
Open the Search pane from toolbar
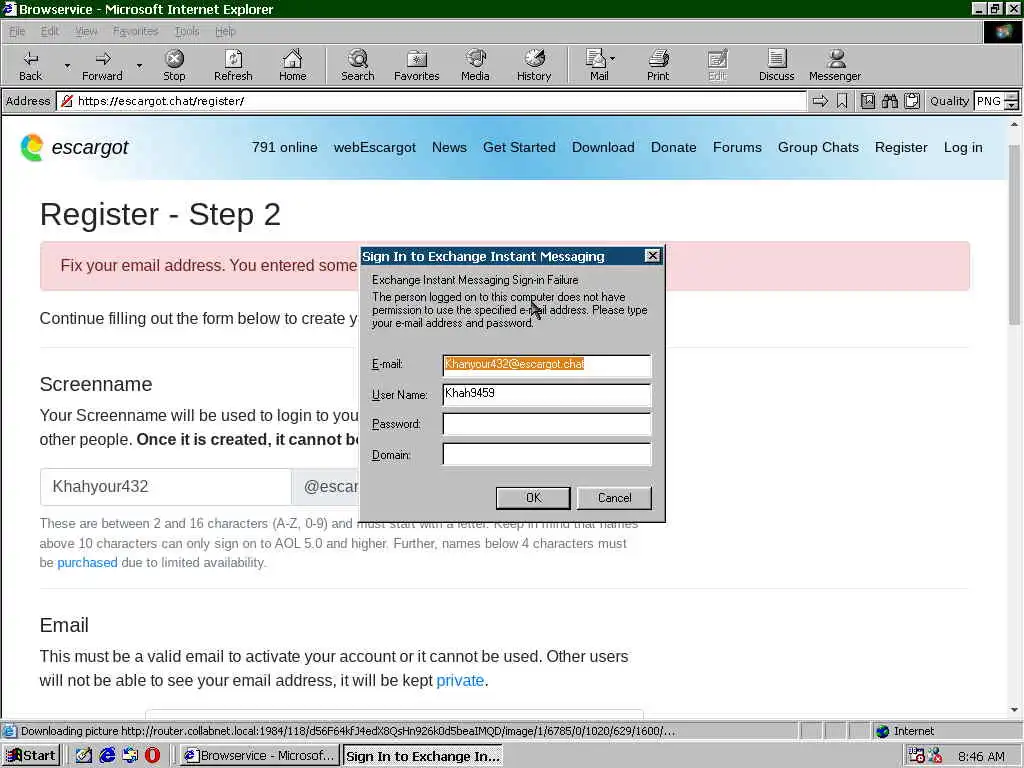point(358,65)
